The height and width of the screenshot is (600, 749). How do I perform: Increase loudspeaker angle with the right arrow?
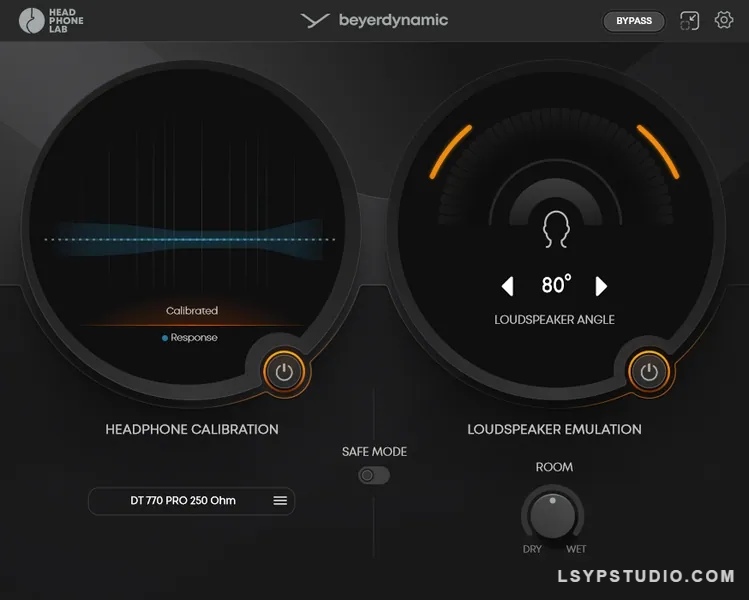pos(601,286)
